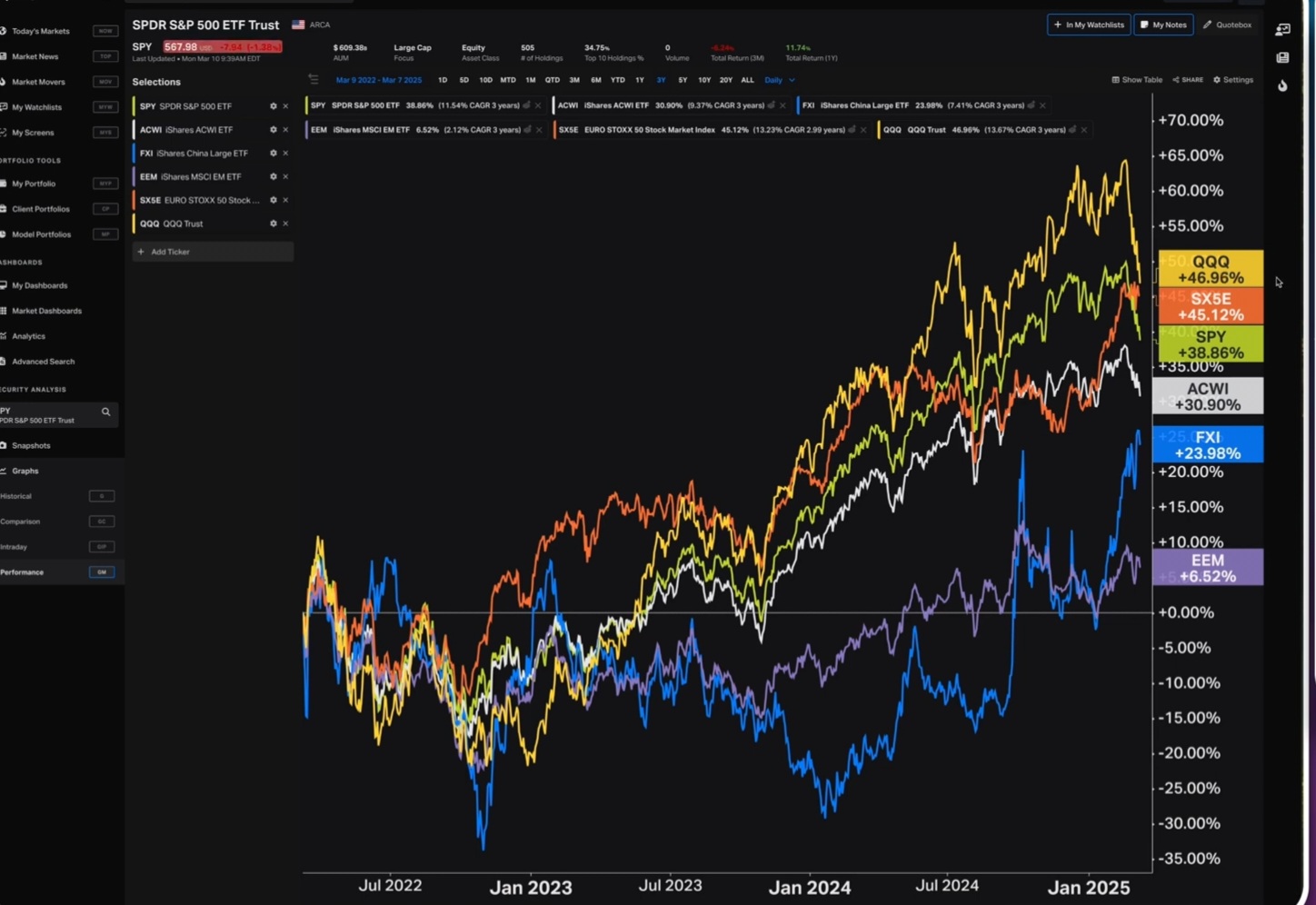Switch to YTD time range
This screenshot has height=905, width=1316.
click(x=617, y=80)
